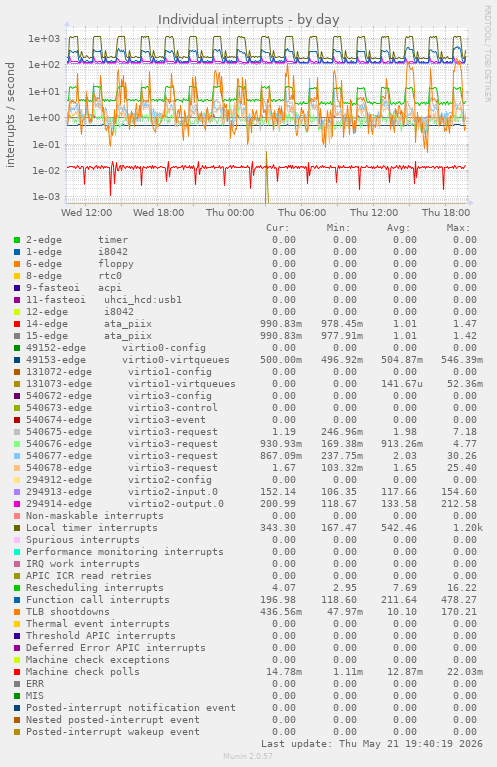Click the Last update timestamp text
497x767 pixels.
coord(372,744)
